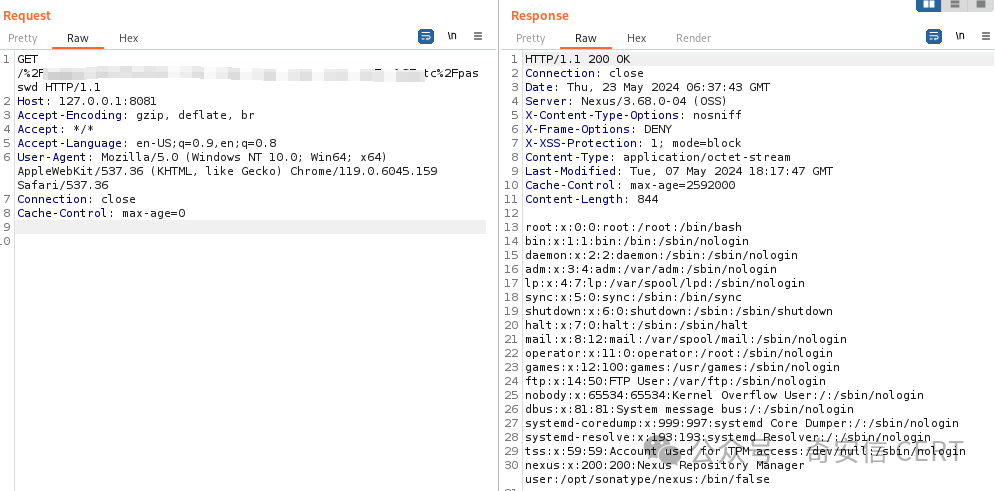Click the X-Frame-Options: DENY header

598,129
